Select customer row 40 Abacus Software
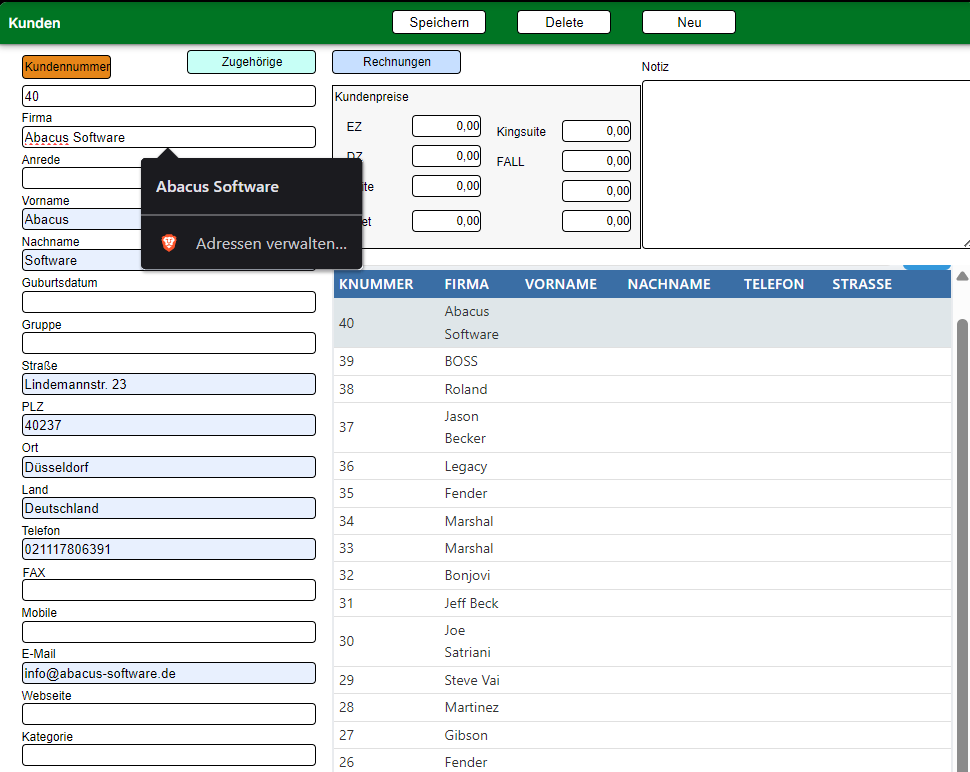Screen dimensions: 970x772 642,323
